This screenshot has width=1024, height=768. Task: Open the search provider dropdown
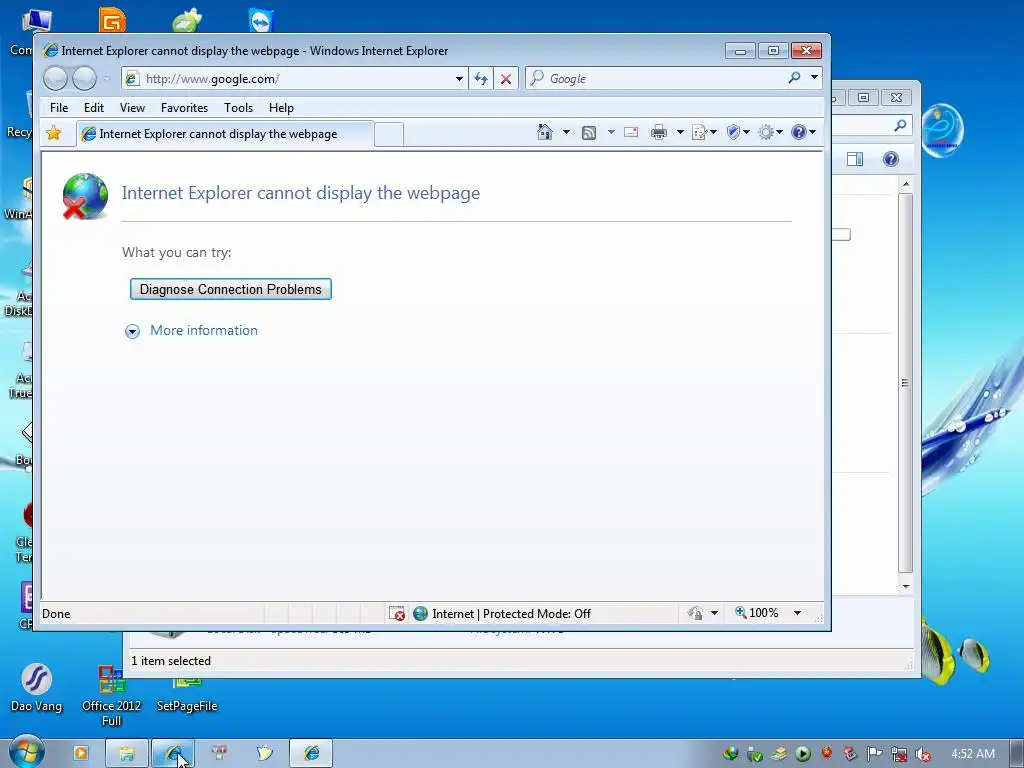[x=814, y=78]
